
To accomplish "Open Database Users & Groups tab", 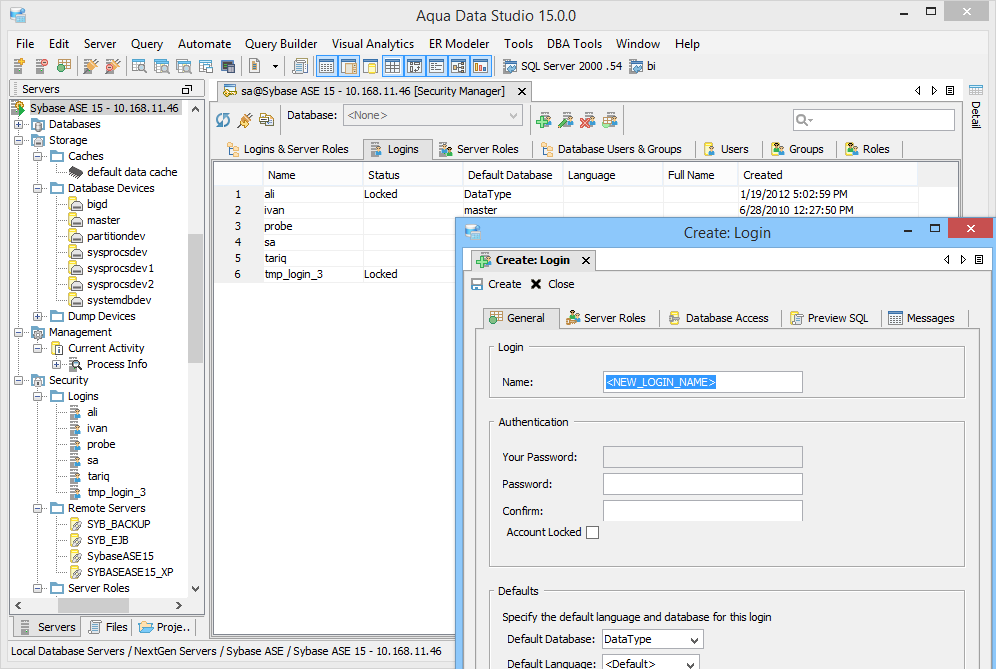I will (611, 149).
